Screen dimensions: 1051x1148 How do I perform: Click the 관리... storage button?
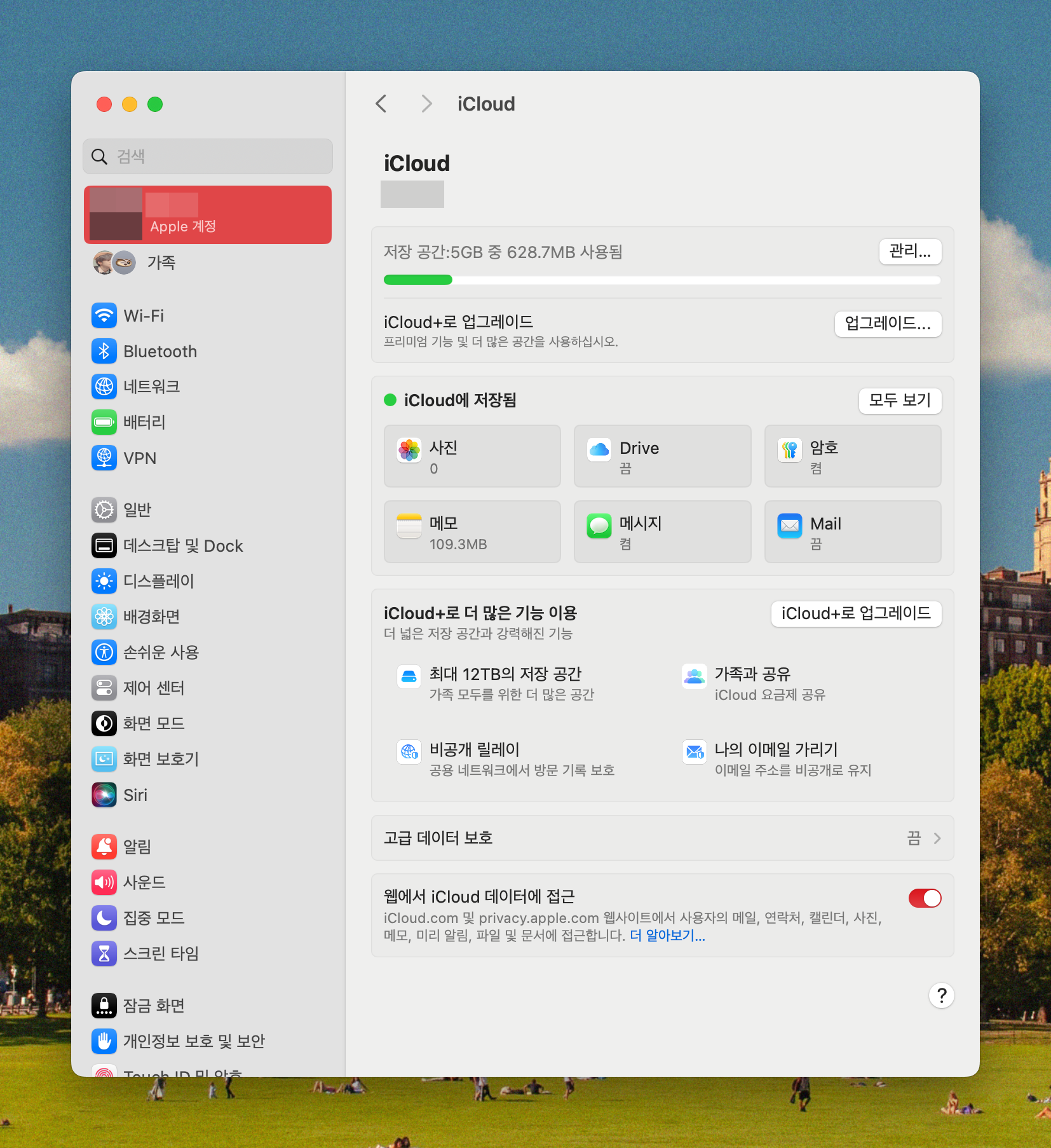pyautogui.click(x=910, y=252)
